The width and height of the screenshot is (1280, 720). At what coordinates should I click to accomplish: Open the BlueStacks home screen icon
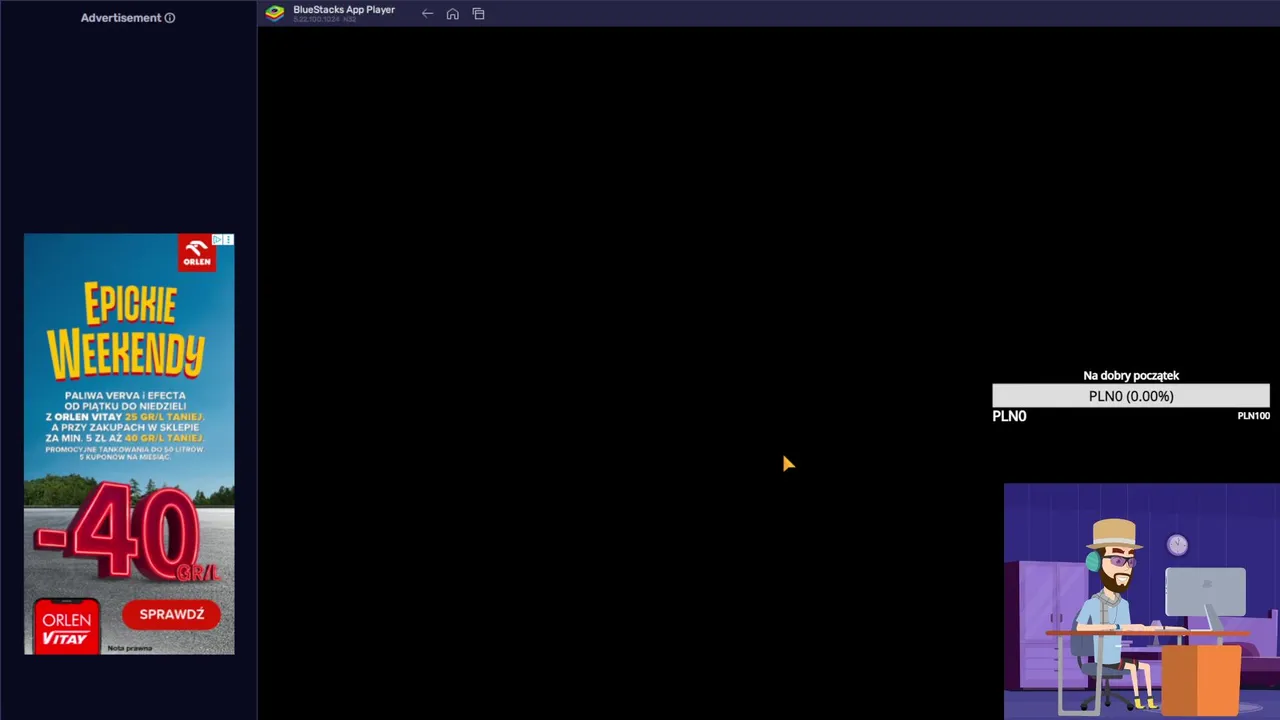(x=453, y=14)
